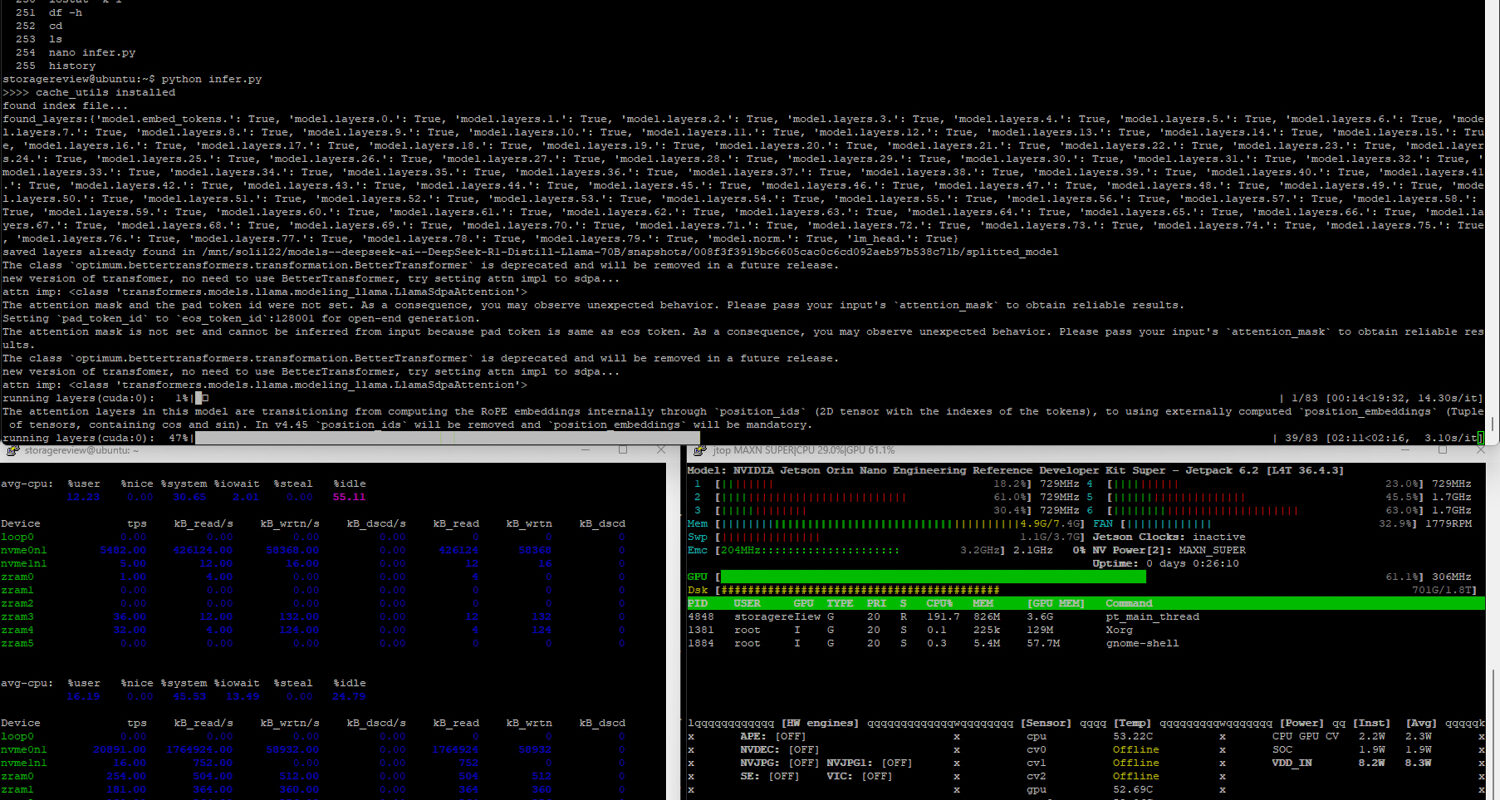Maximize the storagereview@ubuntu iostat window

[624, 450]
